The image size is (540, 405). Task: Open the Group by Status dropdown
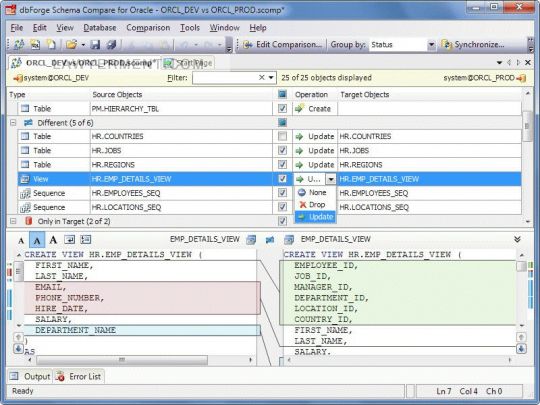click(431, 45)
